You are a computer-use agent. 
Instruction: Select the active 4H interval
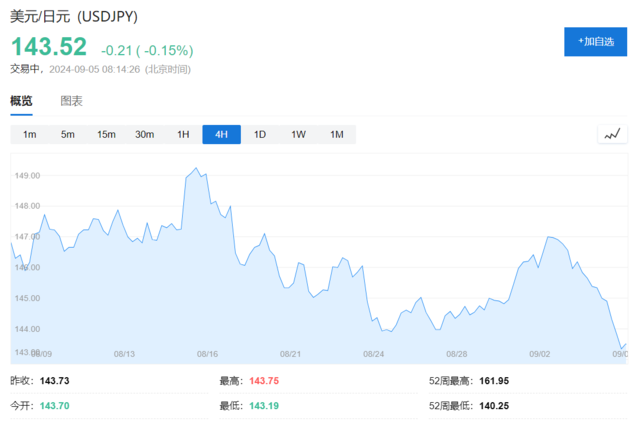(x=221, y=135)
